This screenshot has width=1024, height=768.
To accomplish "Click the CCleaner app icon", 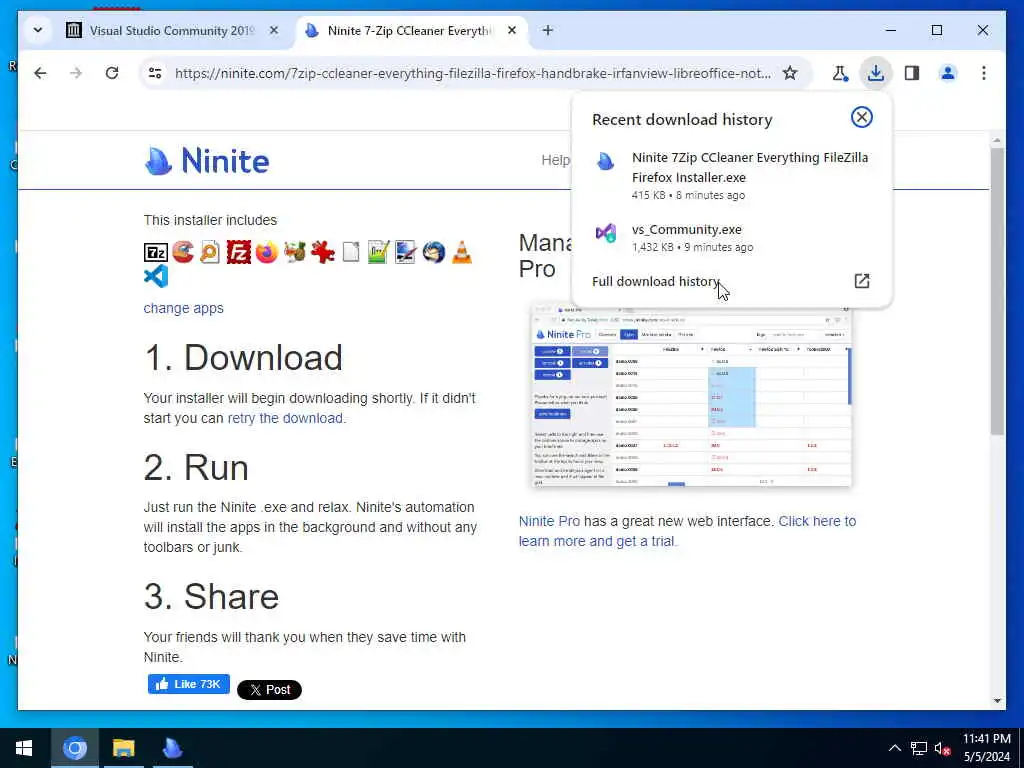I will 183,252.
